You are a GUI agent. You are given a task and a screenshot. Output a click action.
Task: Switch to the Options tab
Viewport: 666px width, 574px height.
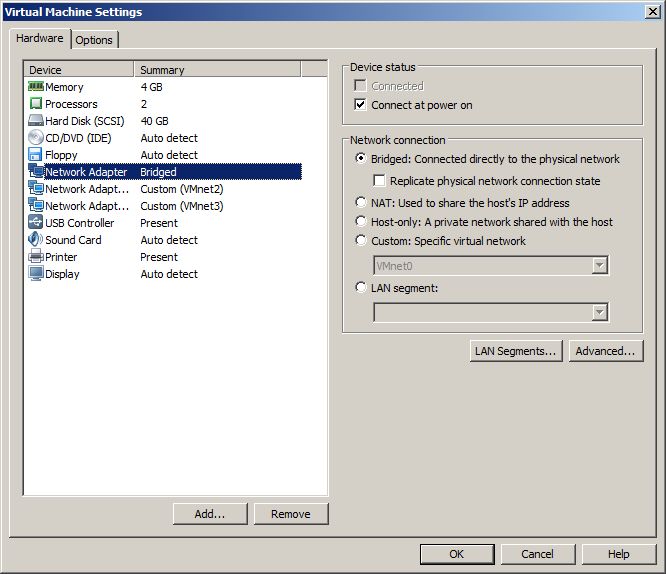[94, 40]
